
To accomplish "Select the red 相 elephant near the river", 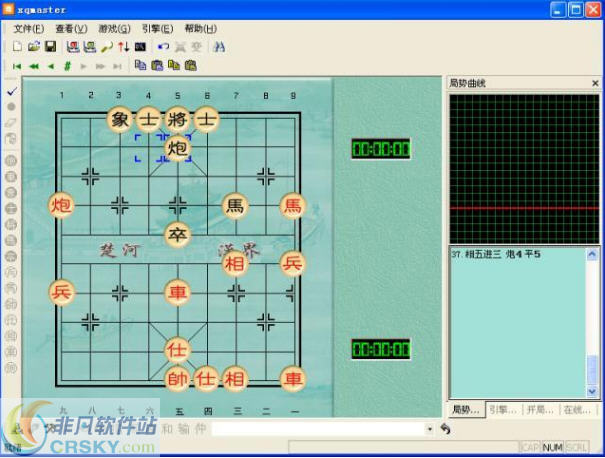I will pyautogui.click(x=235, y=264).
